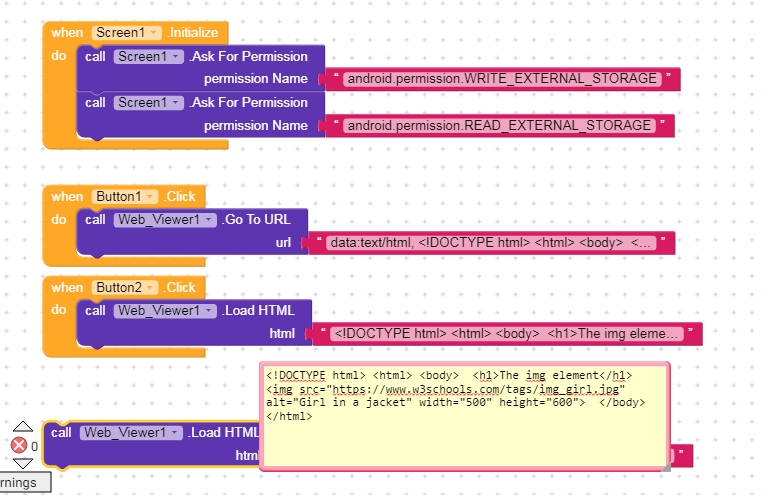Viewport: 768px width, 495px height.
Task: Click the 'permission Name' label of WRITE permission
Action: pos(256,79)
